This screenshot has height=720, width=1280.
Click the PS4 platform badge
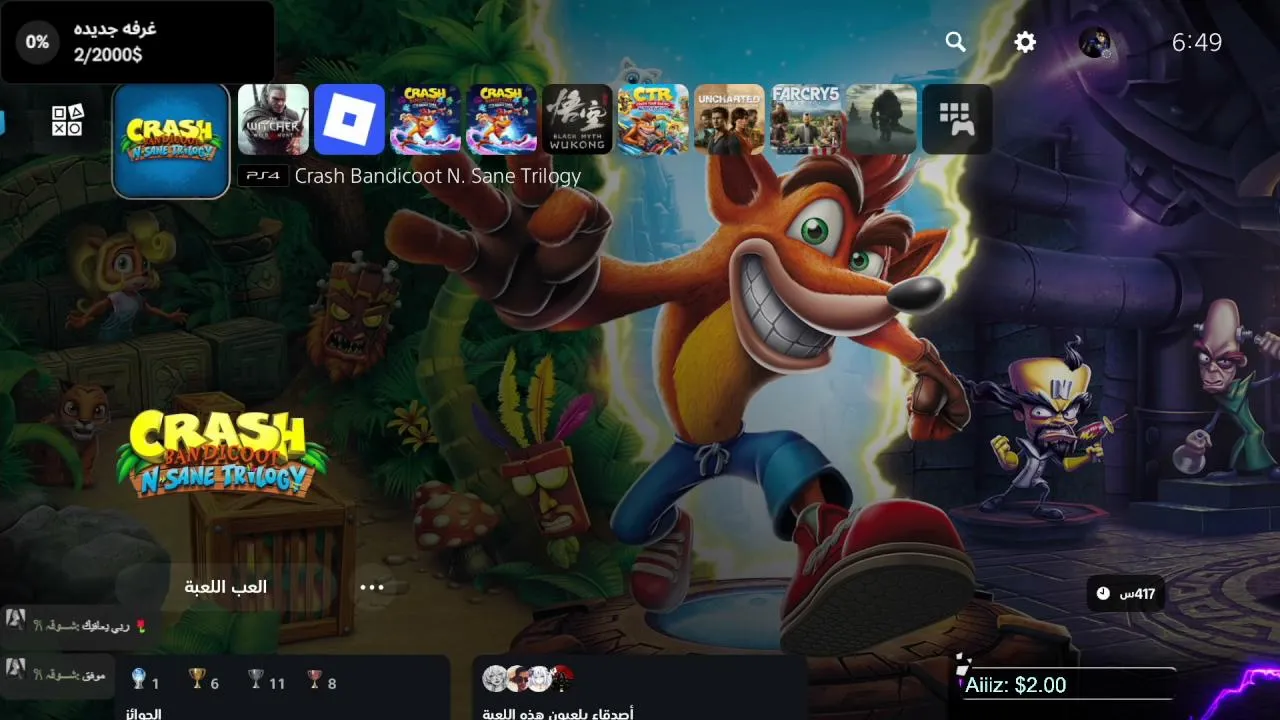tap(263, 176)
